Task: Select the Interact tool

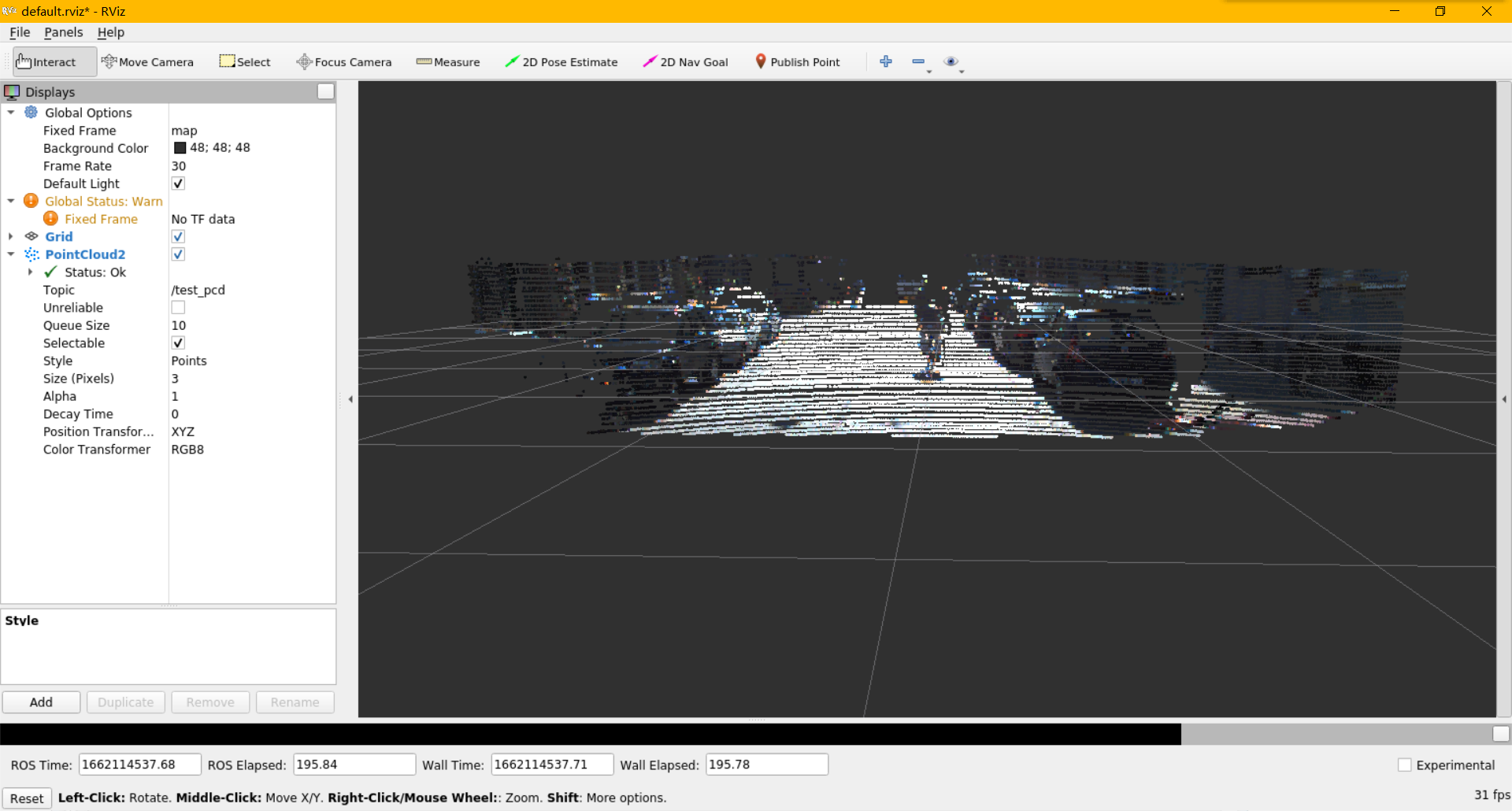Action: tap(47, 61)
